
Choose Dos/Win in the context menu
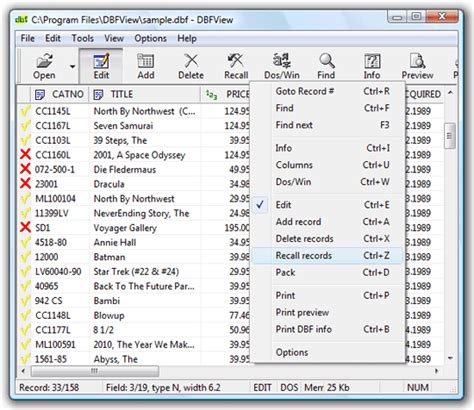tap(328, 182)
